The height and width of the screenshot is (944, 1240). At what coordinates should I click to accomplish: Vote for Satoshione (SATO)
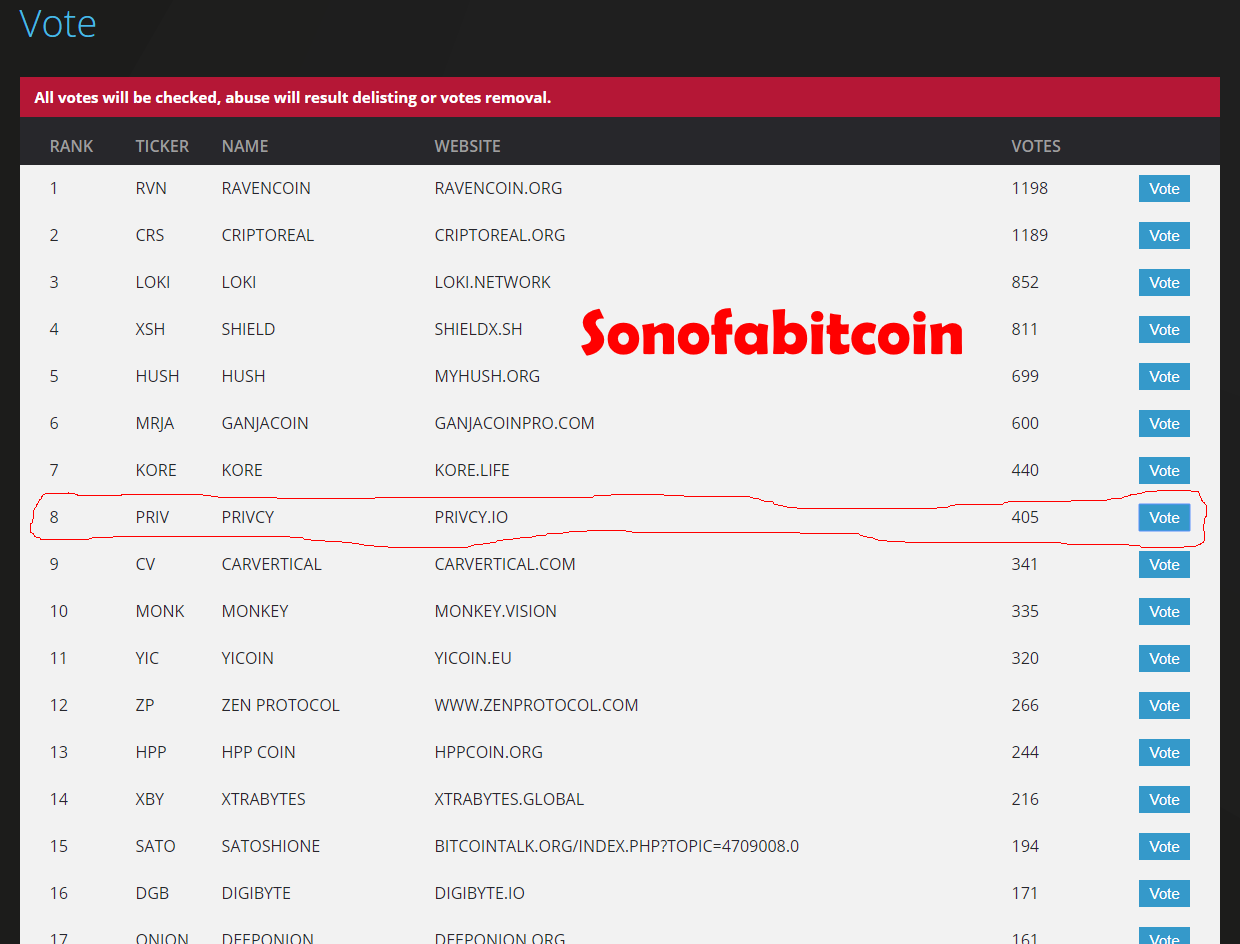coord(1164,847)
